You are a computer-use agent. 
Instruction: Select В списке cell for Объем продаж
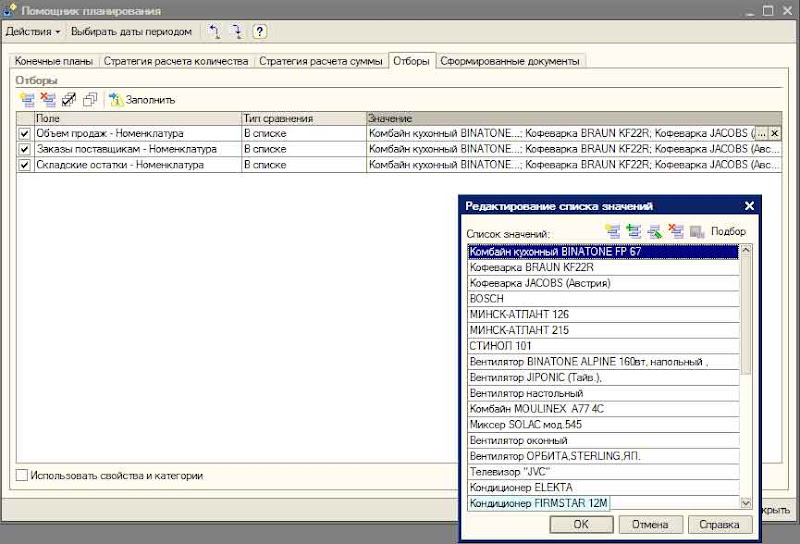(x=304, y=134)
